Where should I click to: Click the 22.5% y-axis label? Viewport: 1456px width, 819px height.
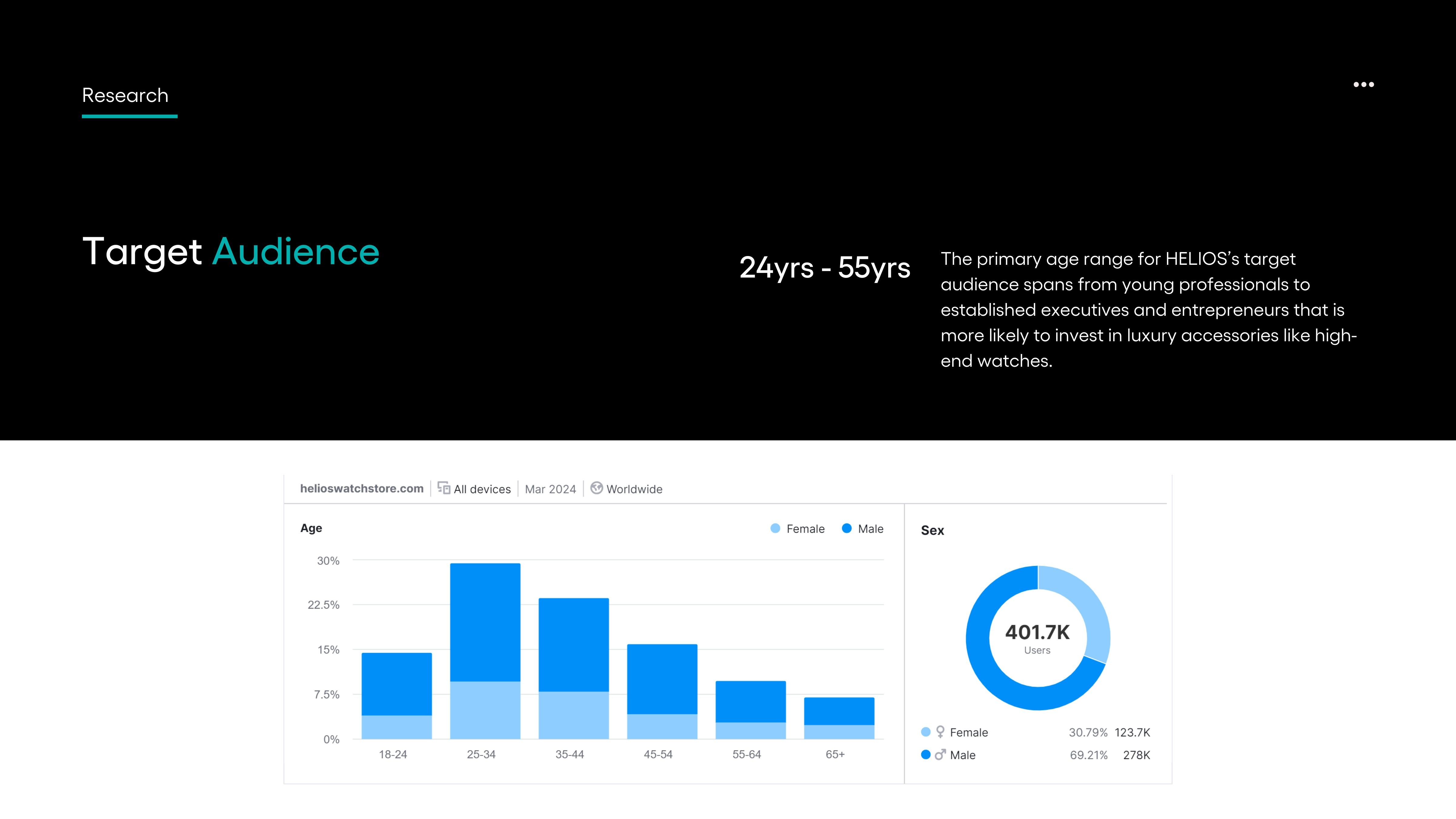323,605
